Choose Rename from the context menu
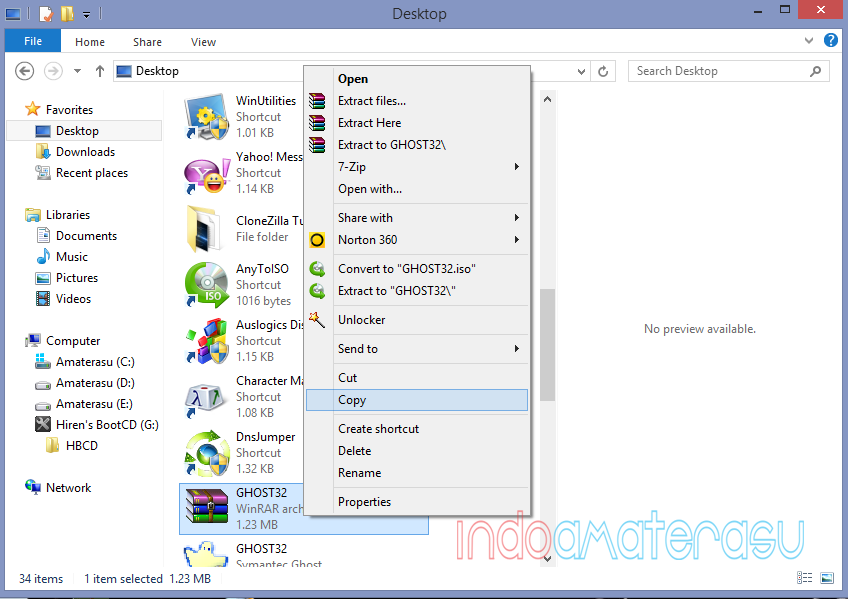This screenshot has height=599, width=848. click(x=416, y=473)
